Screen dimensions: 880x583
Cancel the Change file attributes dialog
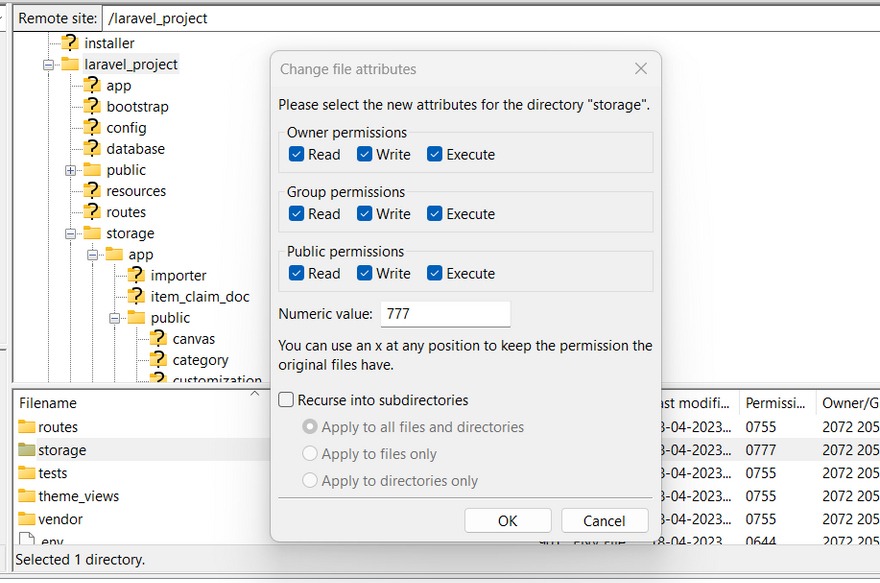click(x=604, y=520)
